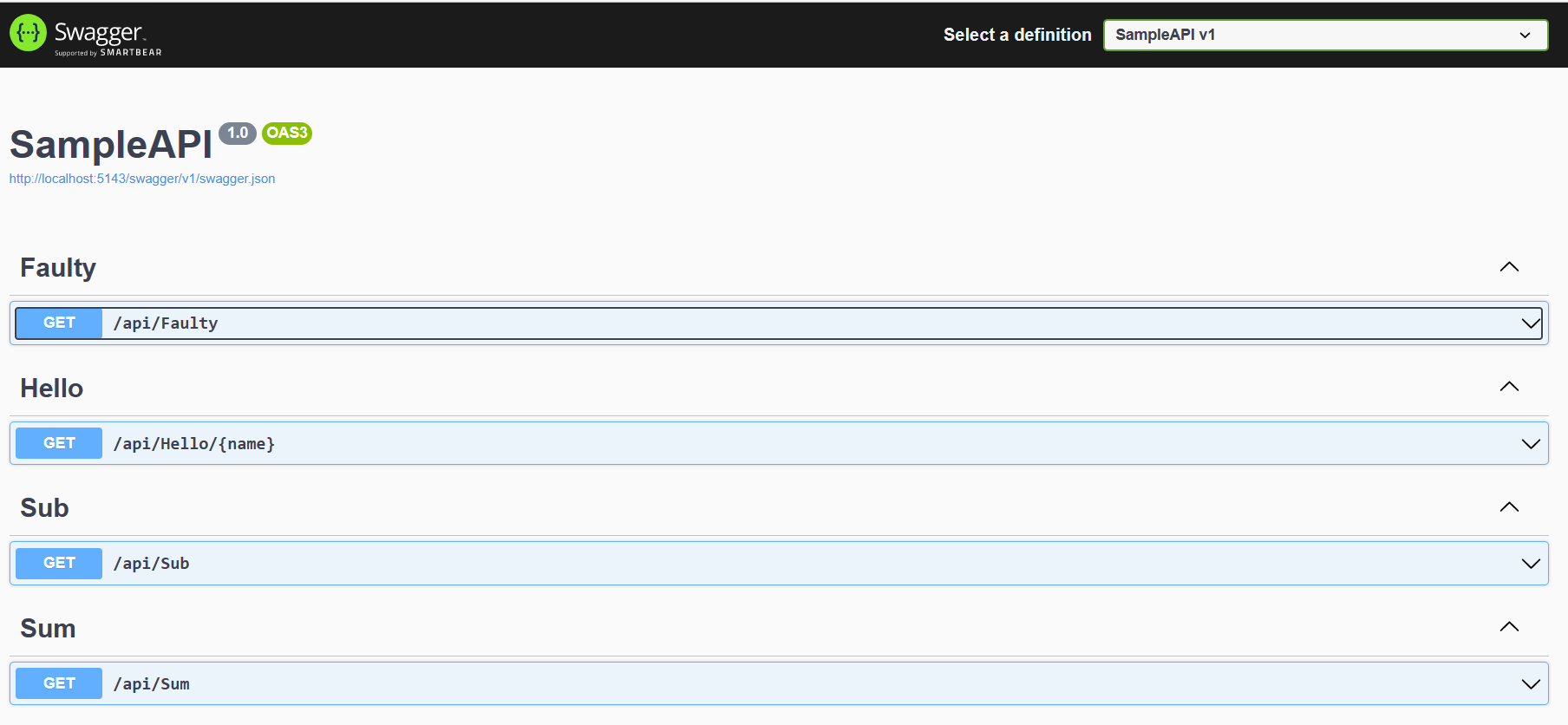Screen dimensions: 1568x725
Task: Expand /api/Faulty with its down arrow
Action: point(1531,323)
